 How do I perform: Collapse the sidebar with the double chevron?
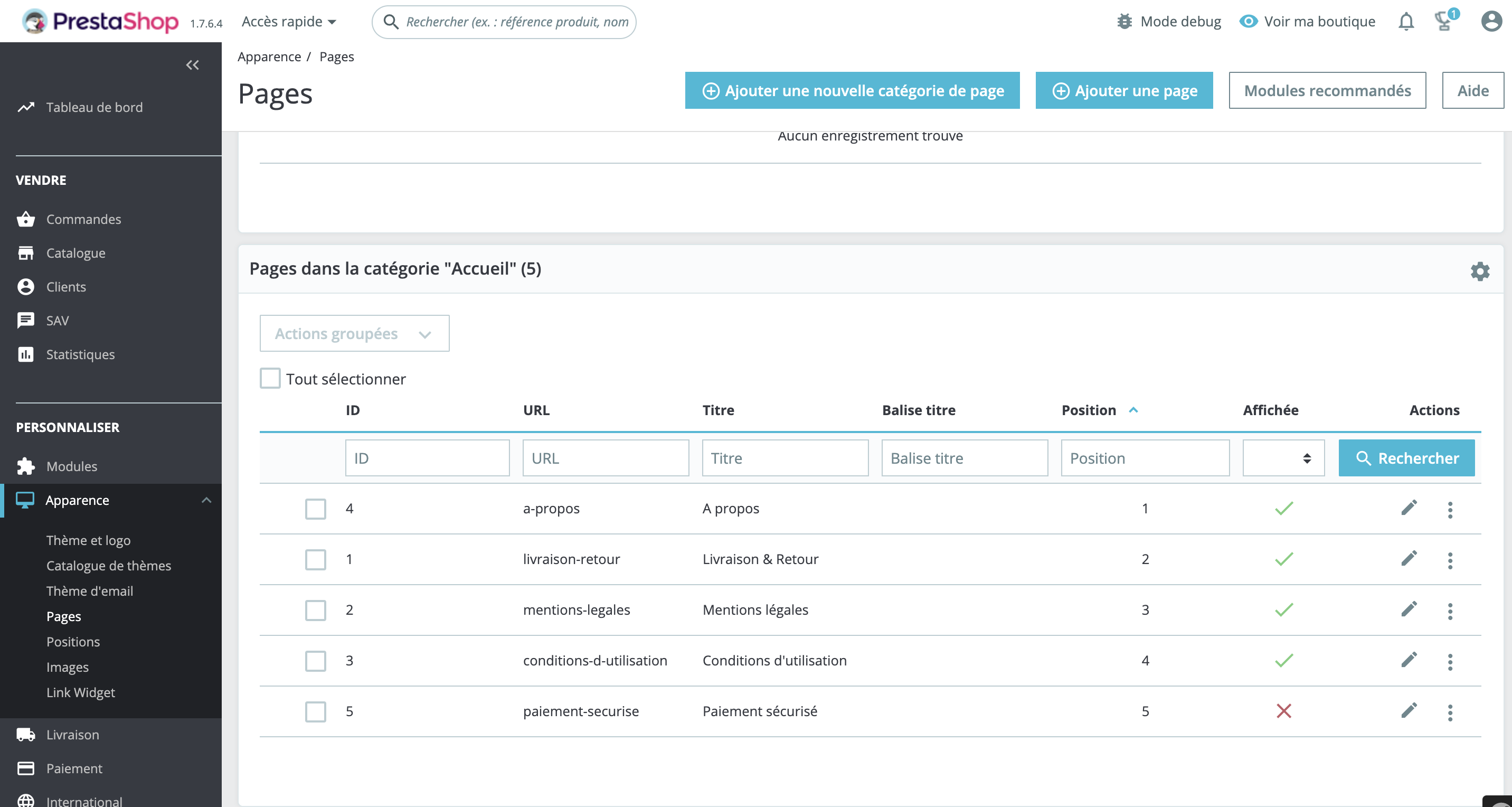point(193,65)
